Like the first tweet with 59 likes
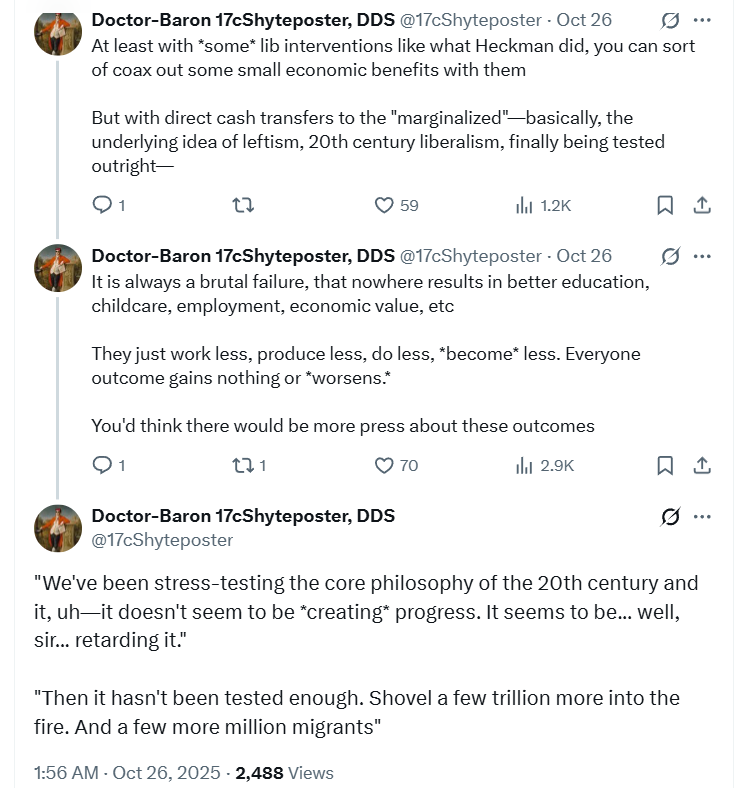Screen dimensions: 750x788 tap(384, 205)
